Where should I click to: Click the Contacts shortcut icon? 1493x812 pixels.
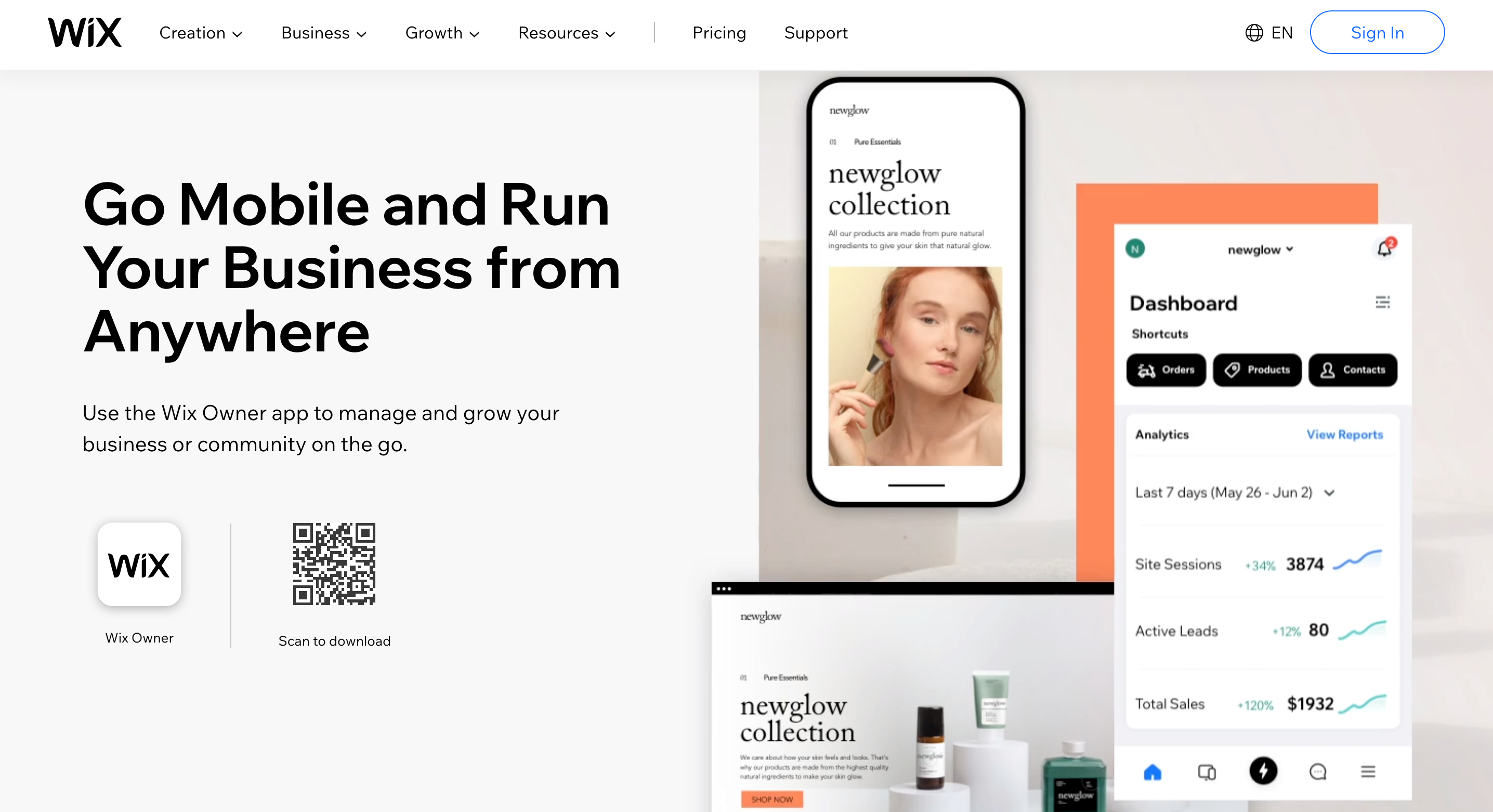click(1350, 369)
